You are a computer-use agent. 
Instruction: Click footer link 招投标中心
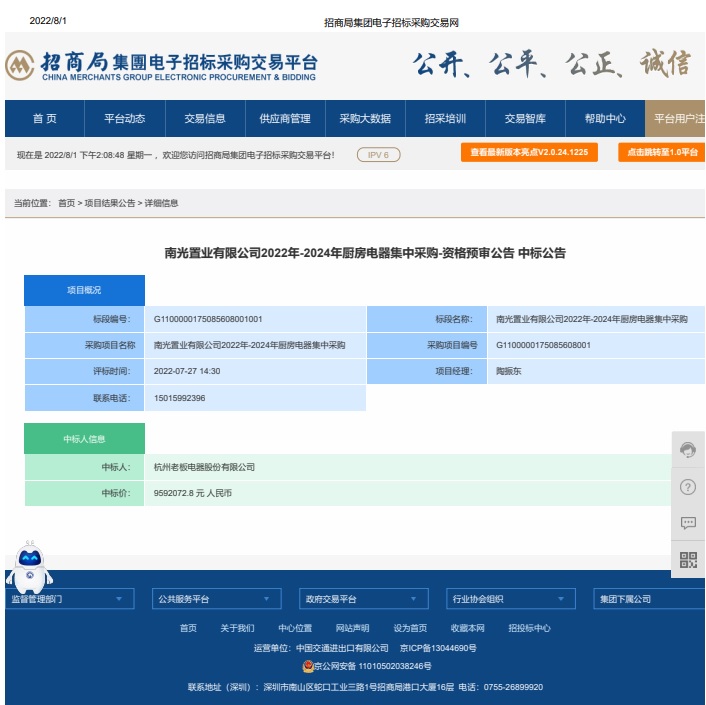click(x=530, y=628)
